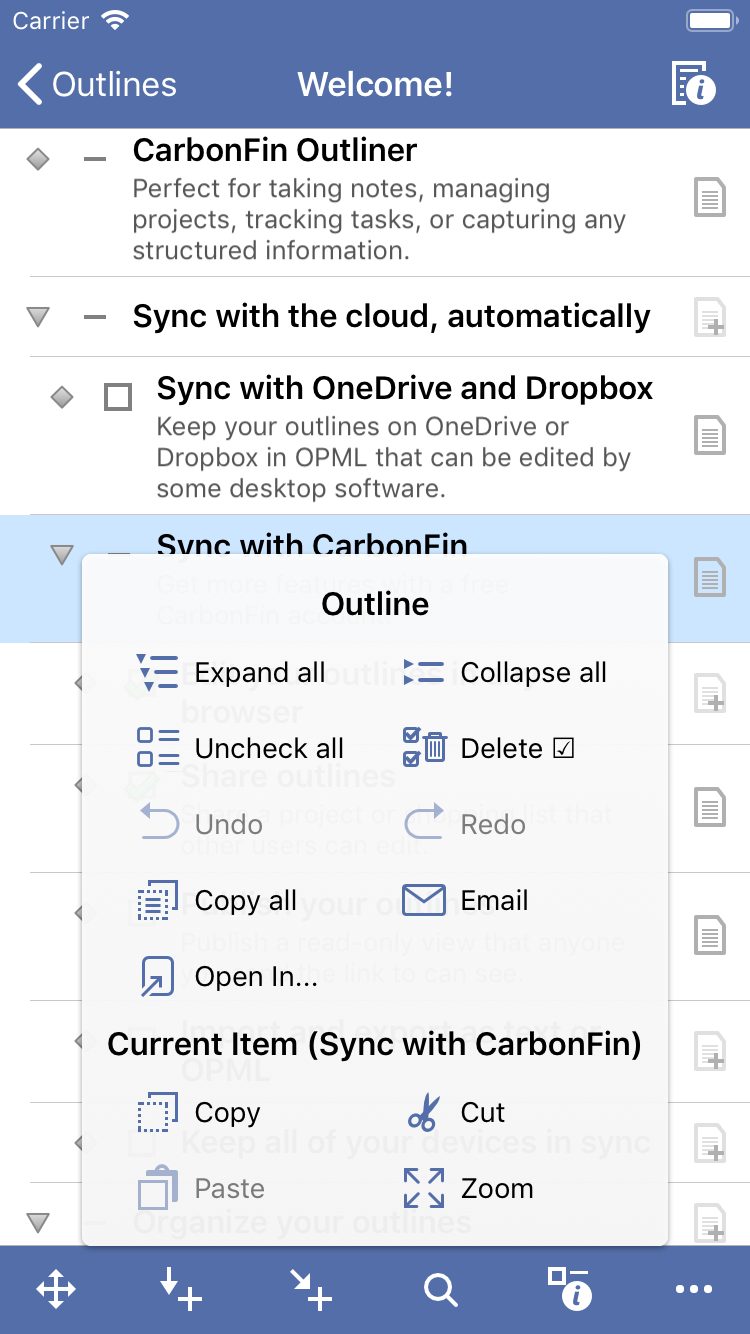Select CarbonFin Outliner title text

tap(275, 150)
